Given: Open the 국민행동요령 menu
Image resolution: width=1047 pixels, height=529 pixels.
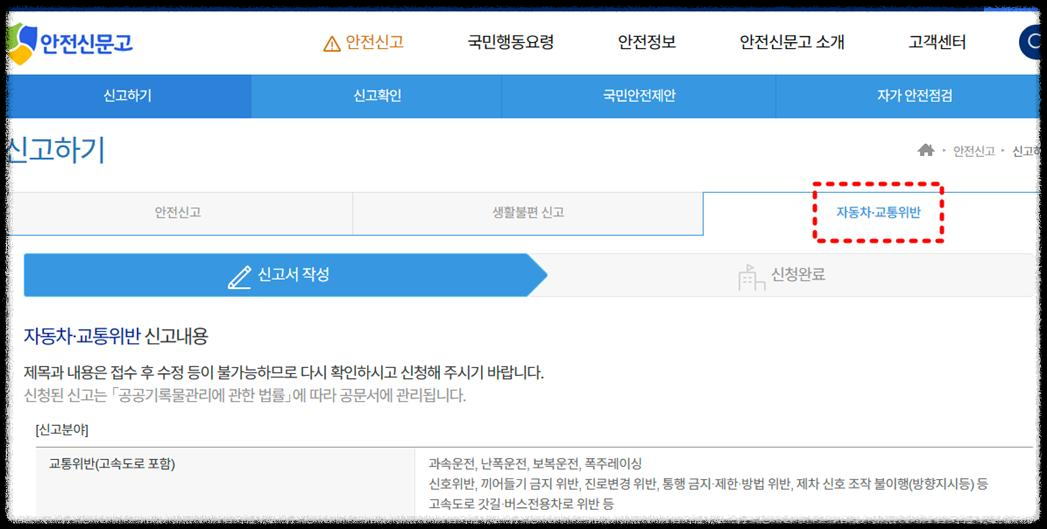Looking at the screenshot, I should pos(511,43).
